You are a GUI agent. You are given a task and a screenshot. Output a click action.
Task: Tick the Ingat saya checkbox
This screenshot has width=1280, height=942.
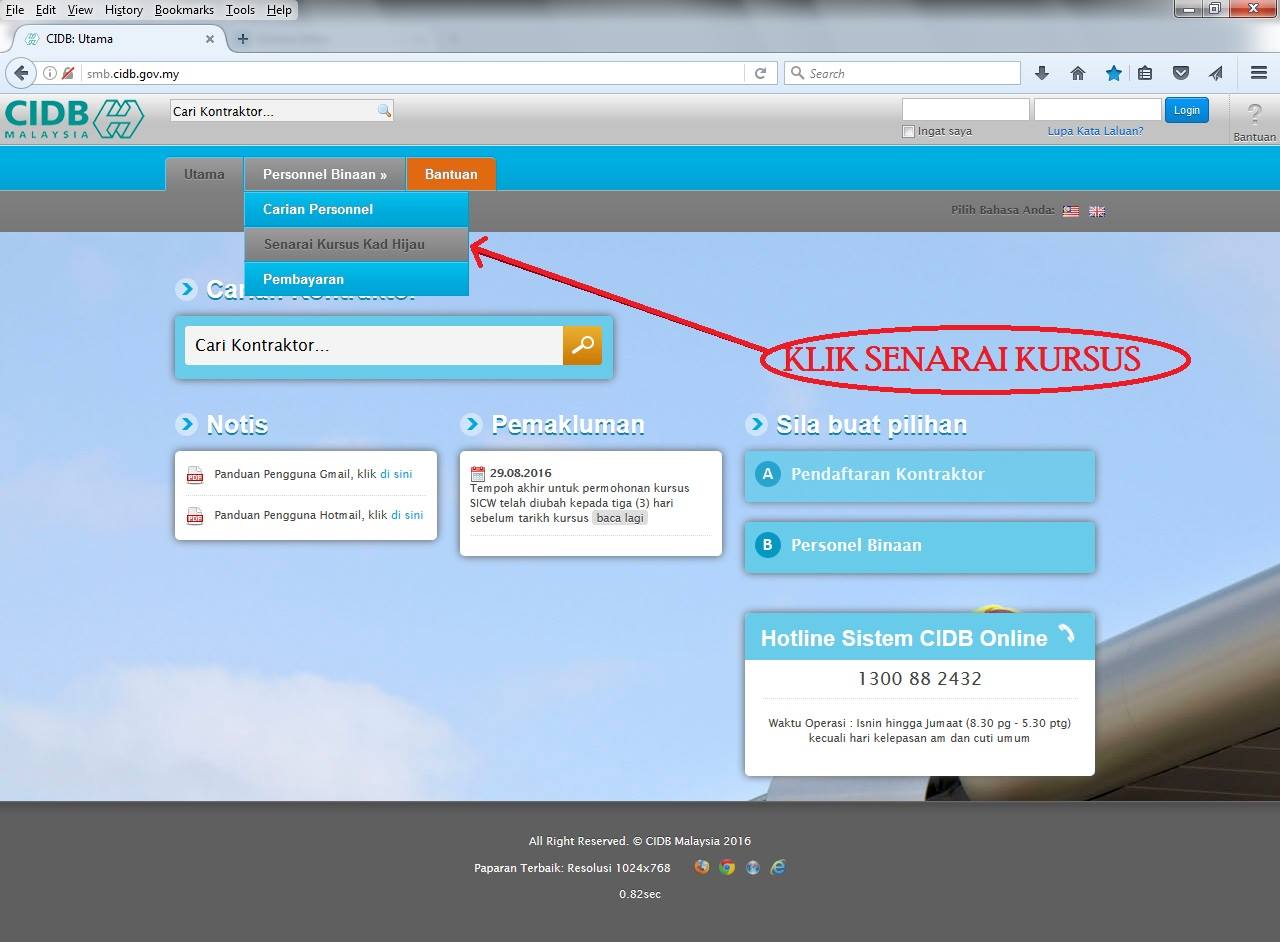909,131
